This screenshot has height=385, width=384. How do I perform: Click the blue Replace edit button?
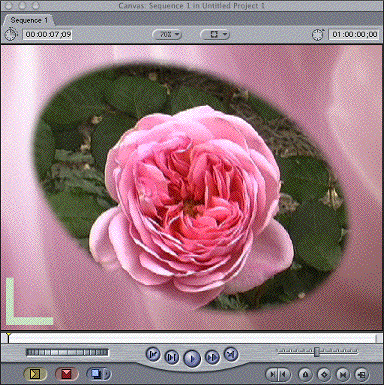(96, 374)
